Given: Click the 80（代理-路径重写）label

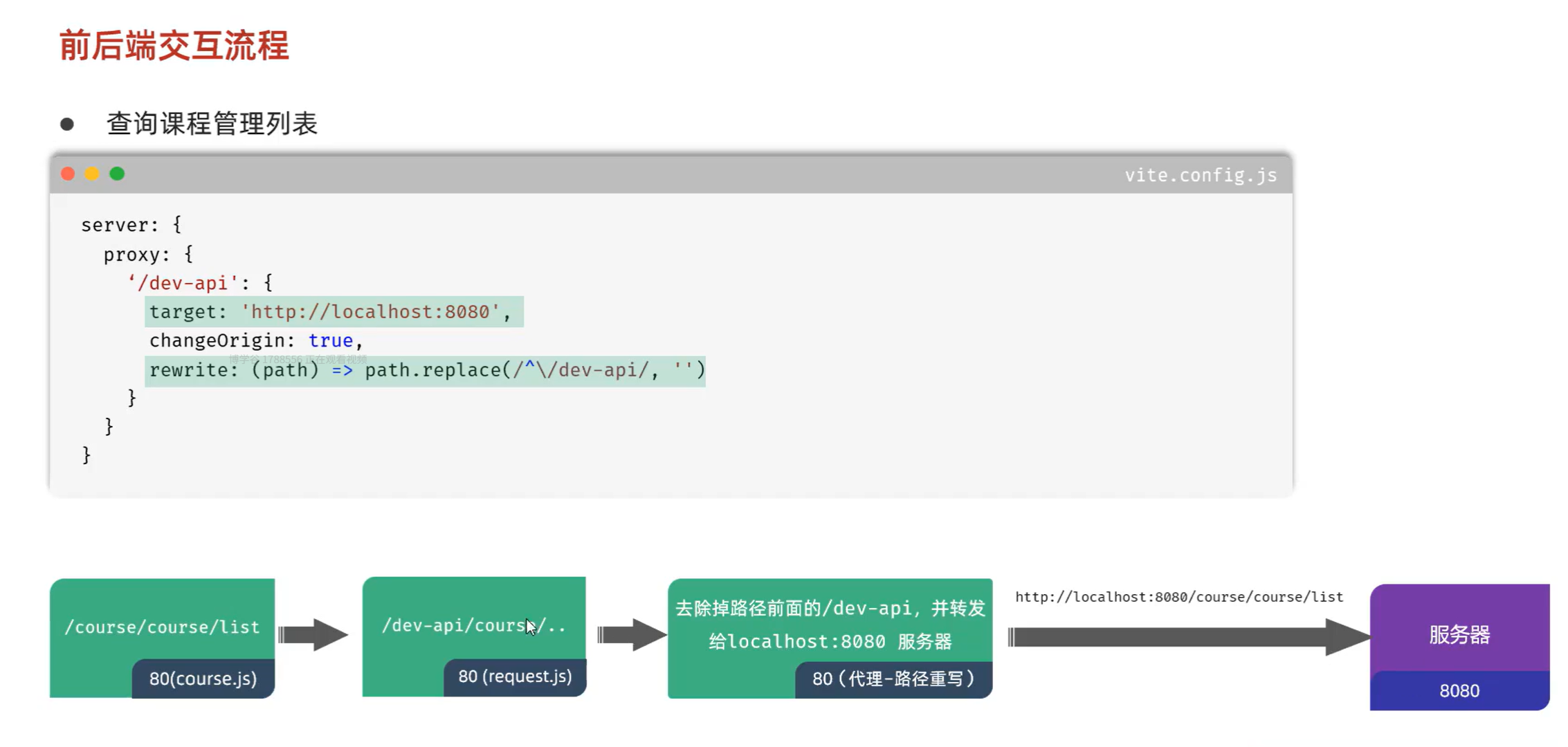Looking at the screenshot, I should tap(893, 679).
